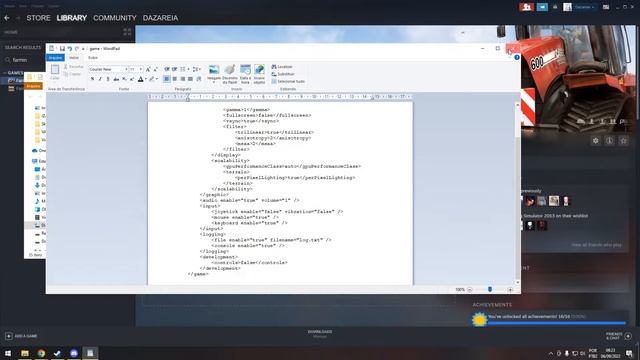This screenshot has width=640, height=360.
Task: Click the zoom in plus button in WordPad
Action: click(510, 290)
